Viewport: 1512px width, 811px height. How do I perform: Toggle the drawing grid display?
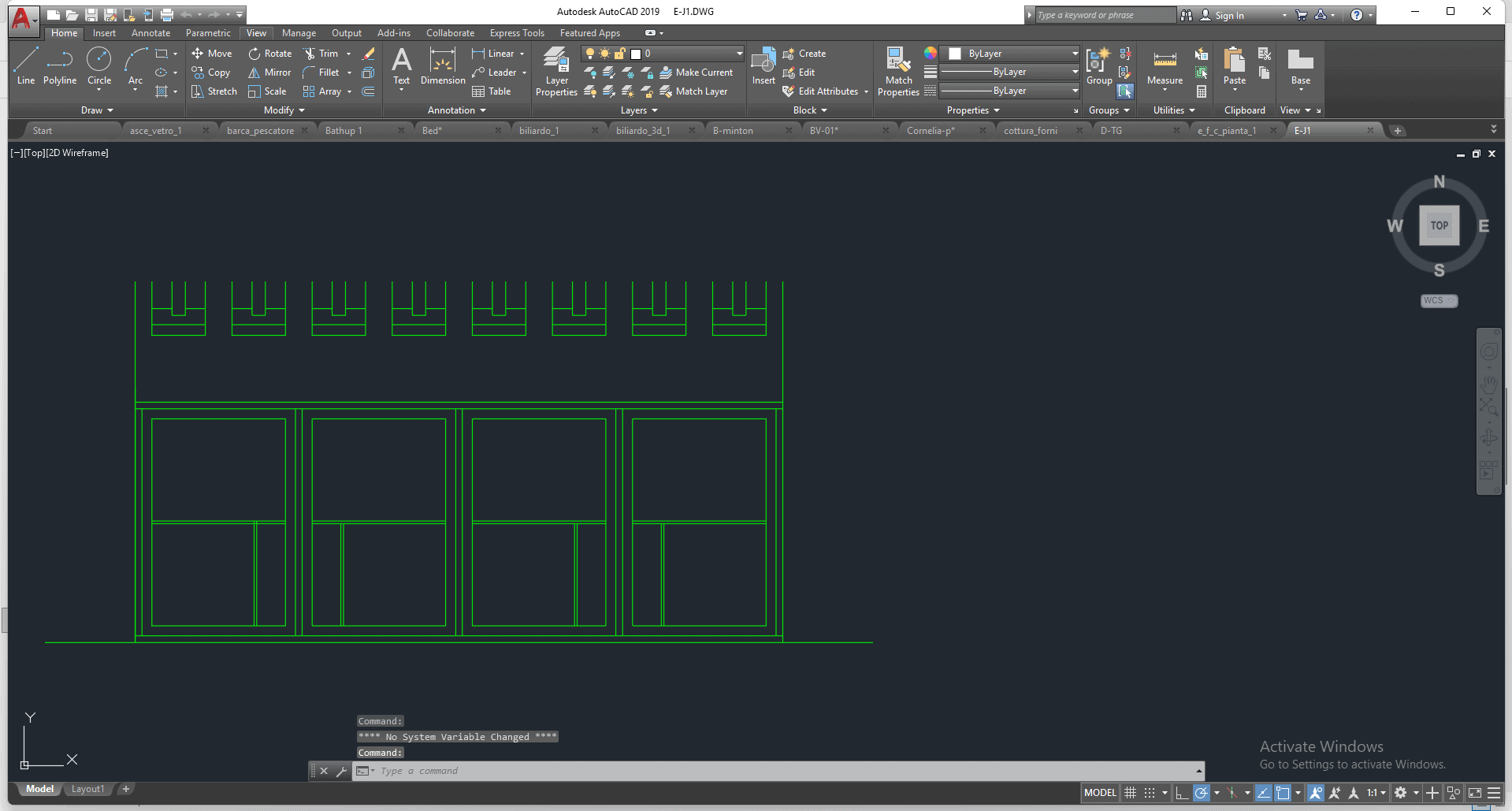pyautogui.click(x=1130, y=793)
